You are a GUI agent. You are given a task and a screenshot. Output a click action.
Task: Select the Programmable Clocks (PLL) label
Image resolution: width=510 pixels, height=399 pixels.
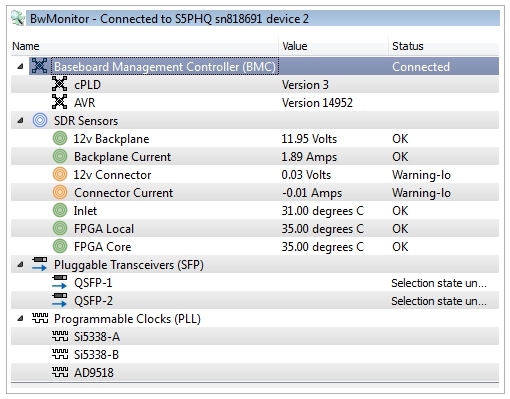[127, 319]
